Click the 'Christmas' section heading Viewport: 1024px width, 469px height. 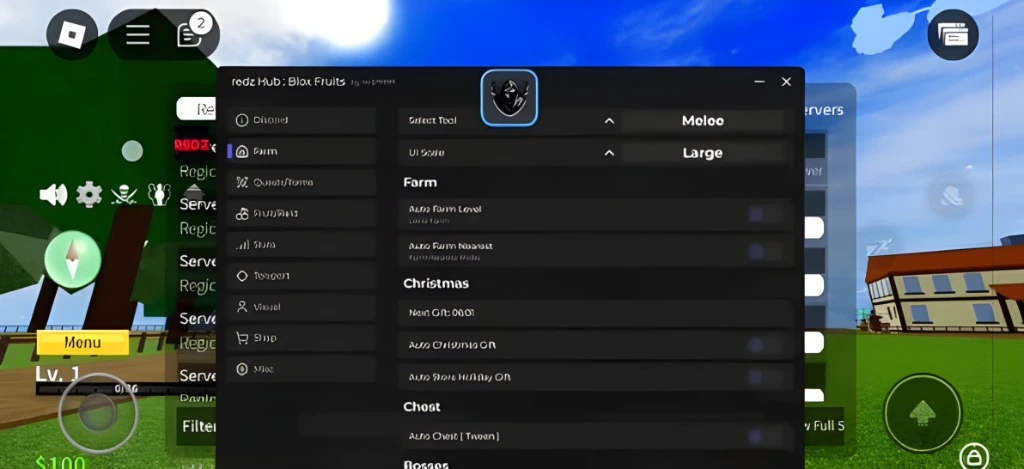[x=436, y=283]
